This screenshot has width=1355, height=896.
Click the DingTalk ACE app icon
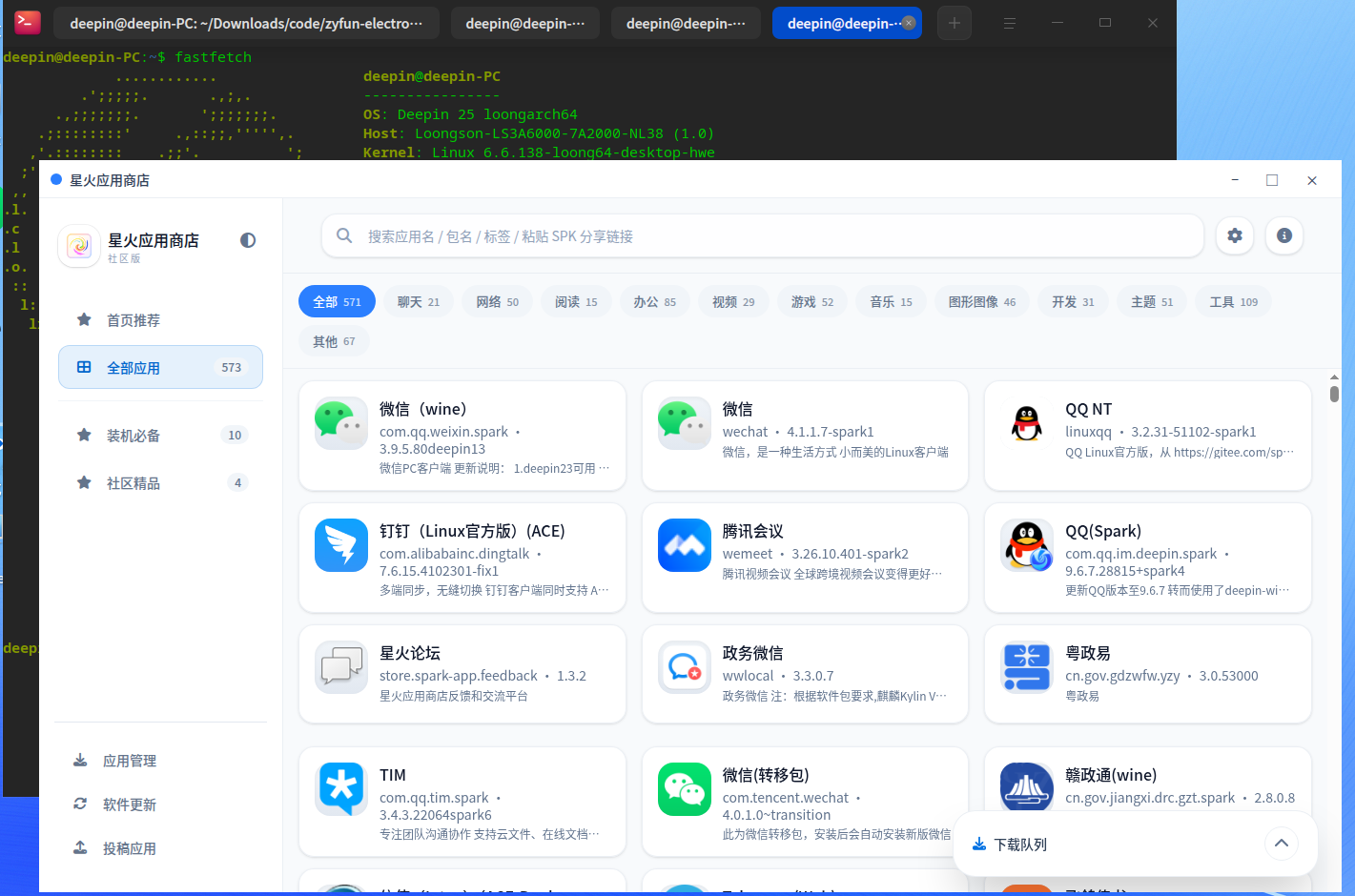point(341,545)
